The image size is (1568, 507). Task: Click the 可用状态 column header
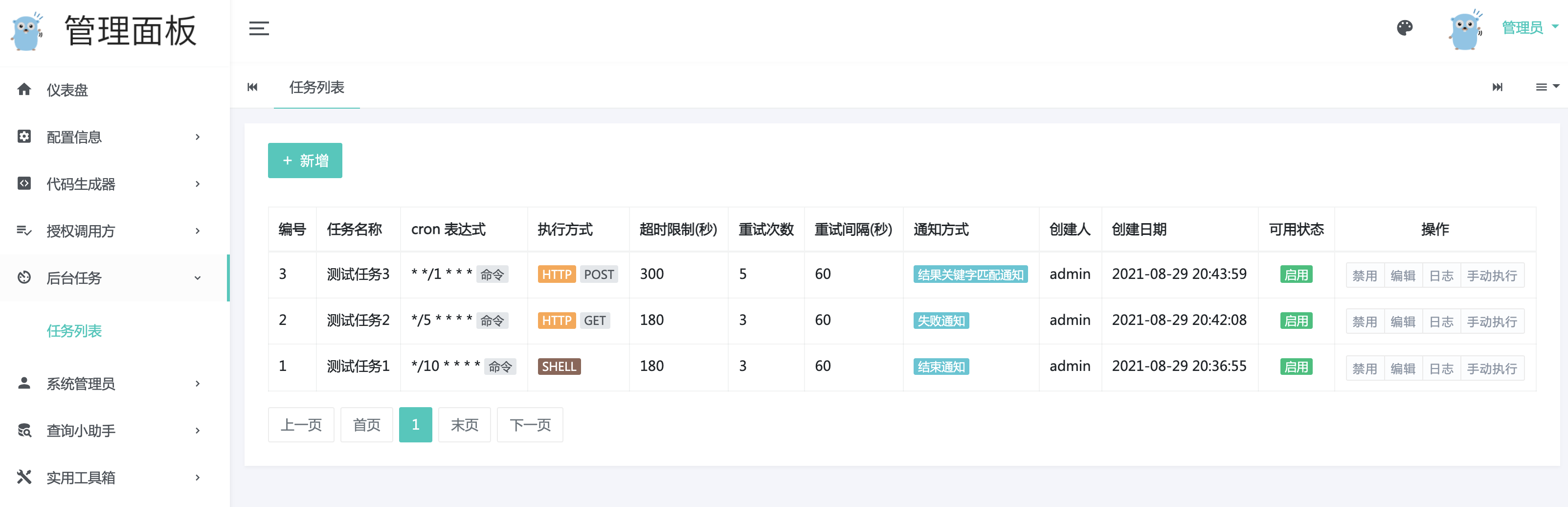1296,229
